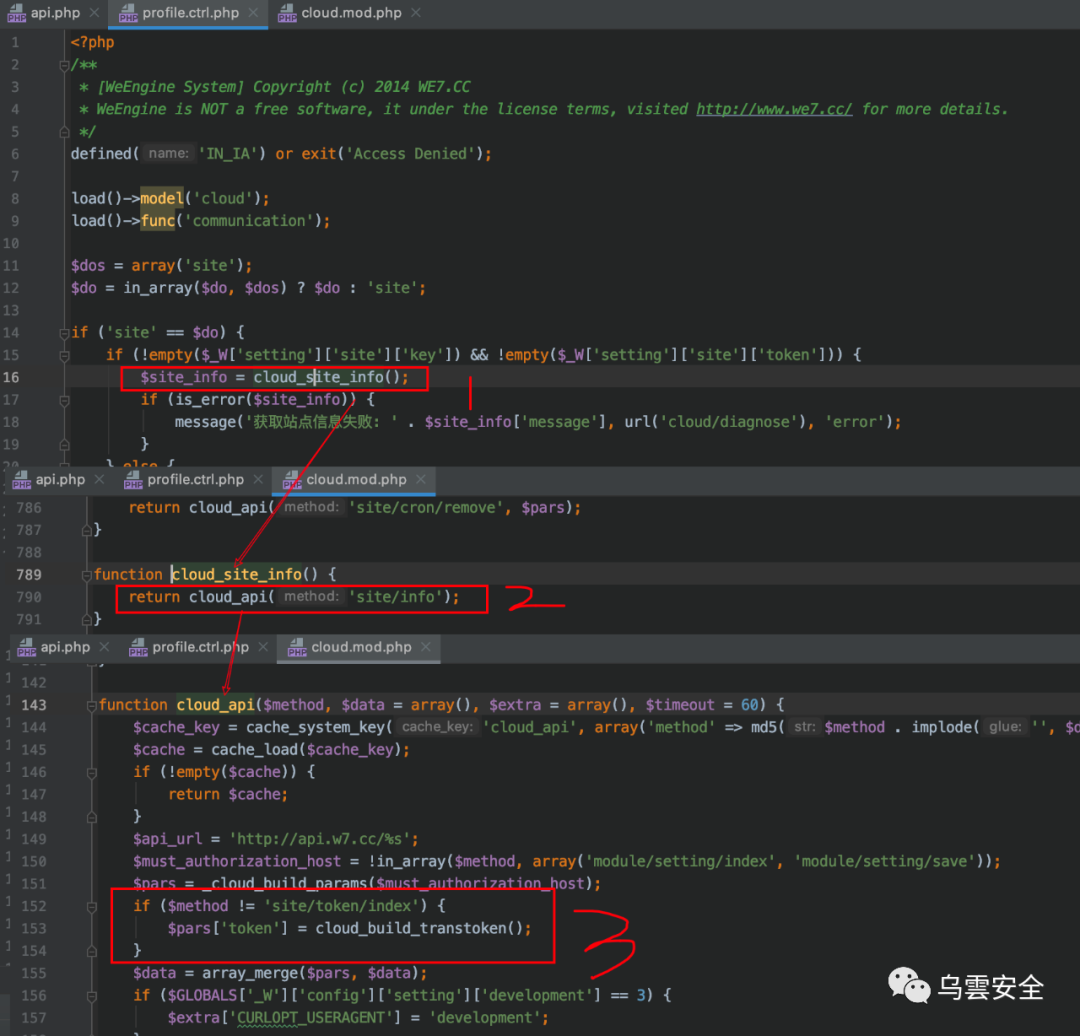Click fold end marker at line 787
This screenshot has width=1080, height=1036.
coord(87,530)
